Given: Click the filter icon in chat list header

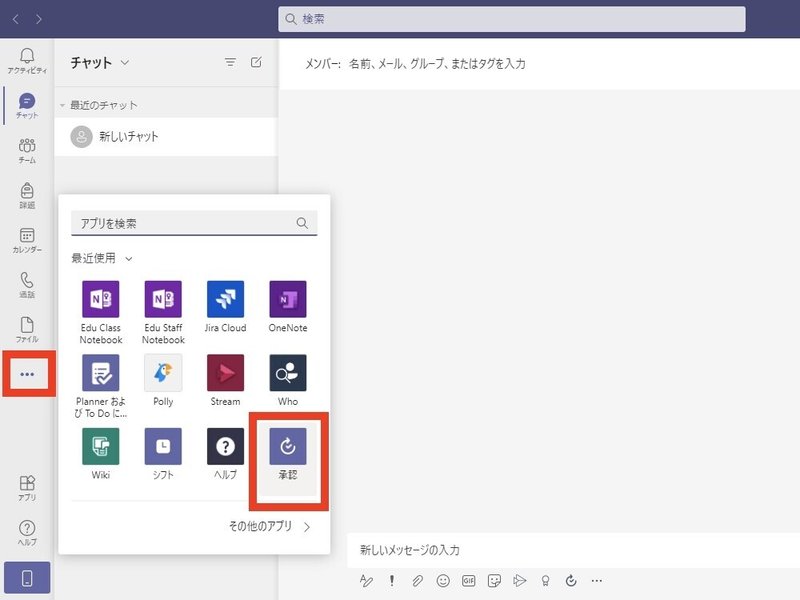Looking at the screenshot, I should (230, 62).
